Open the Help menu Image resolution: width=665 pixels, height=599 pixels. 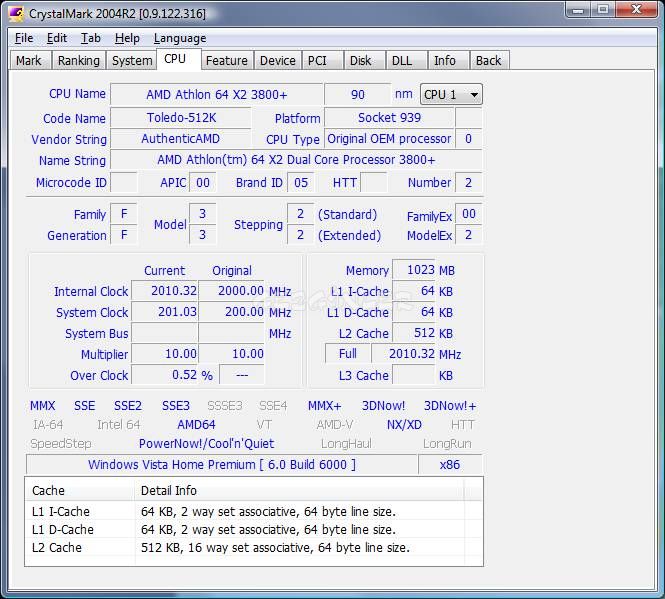(x=127, y=38)
